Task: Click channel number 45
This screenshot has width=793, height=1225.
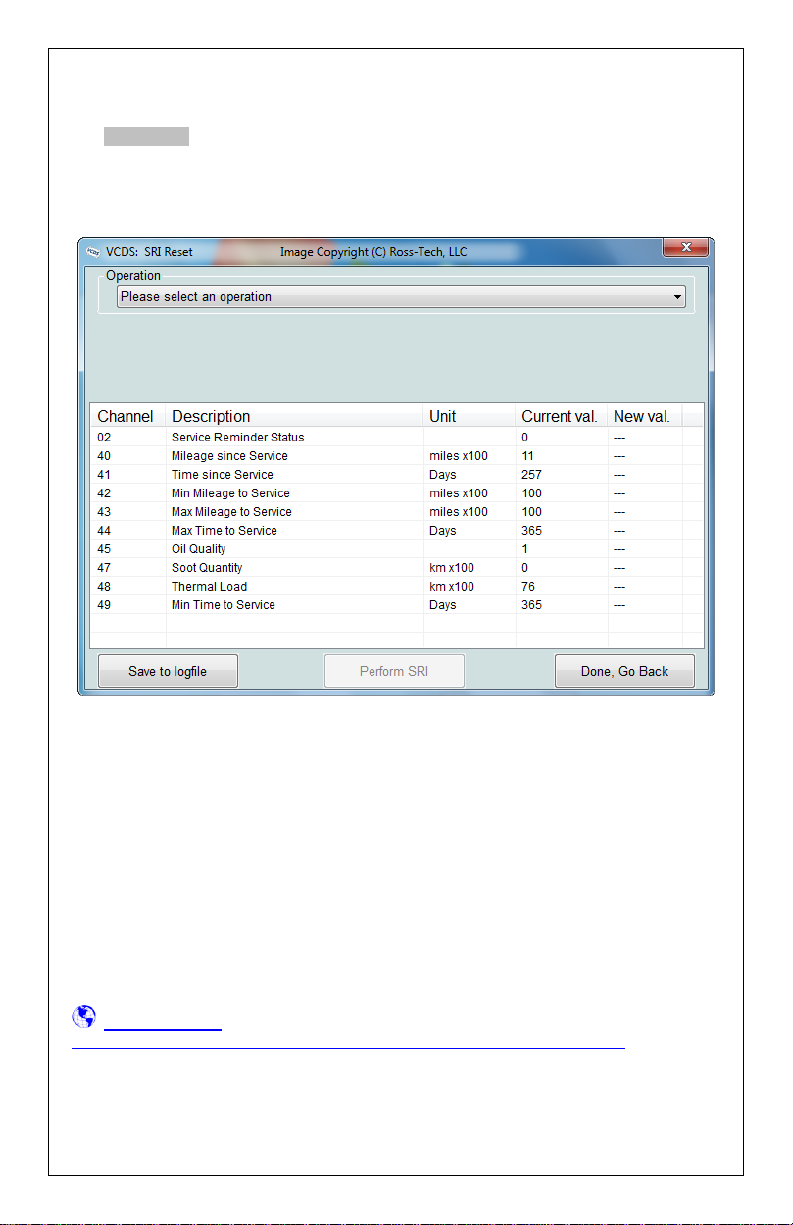Action: [104, 549]
